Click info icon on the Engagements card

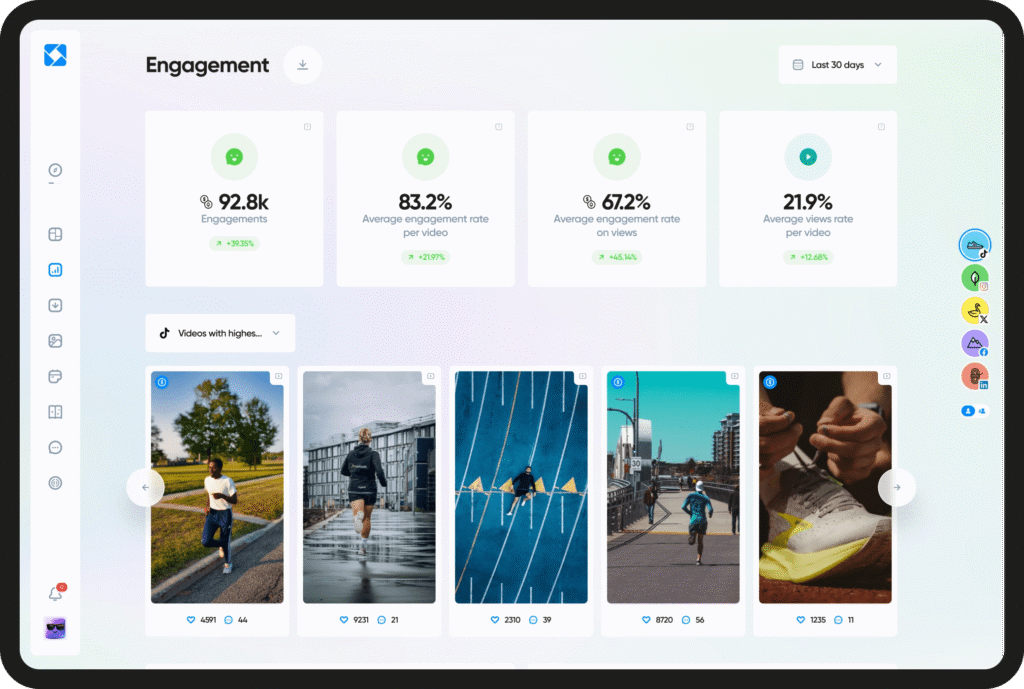pyautogui.click(x=308, y=127)
